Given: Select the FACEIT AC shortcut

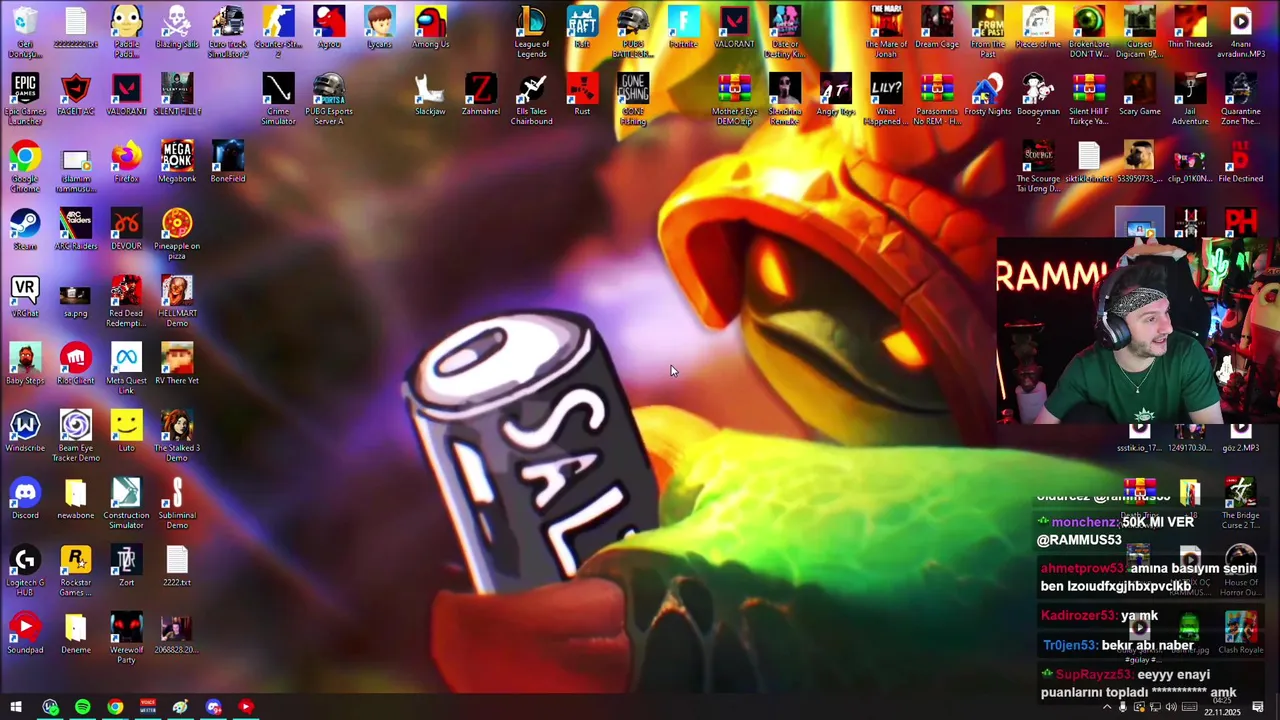Looking at the screenshot, I should [76, 94].
